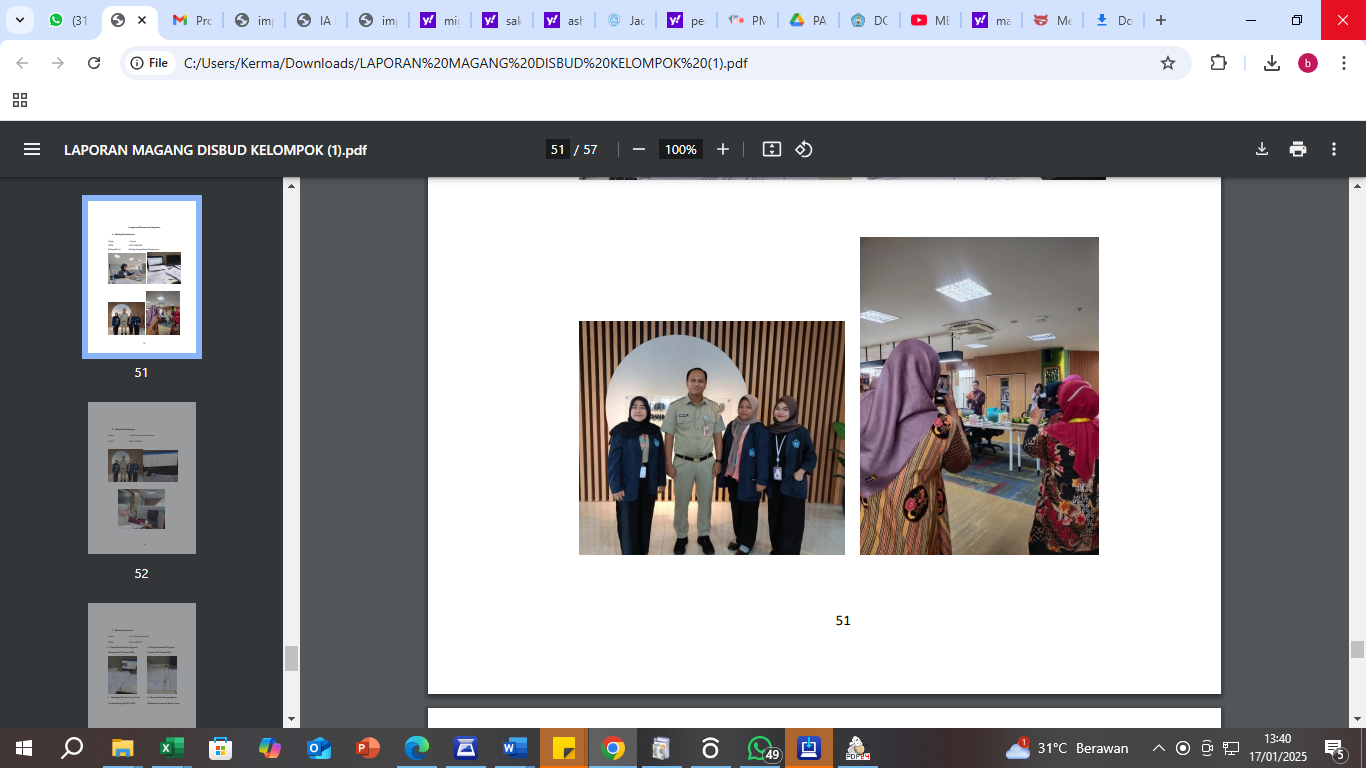Viewport: 1366px width, 768px height.
Task: Switch to the Gmail tab
Action: click(190, 20)
